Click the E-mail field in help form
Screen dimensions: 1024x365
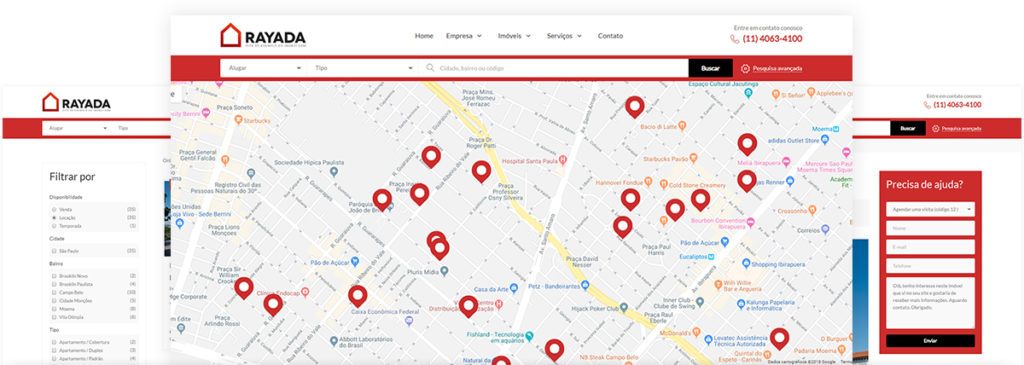coord(930,247)
